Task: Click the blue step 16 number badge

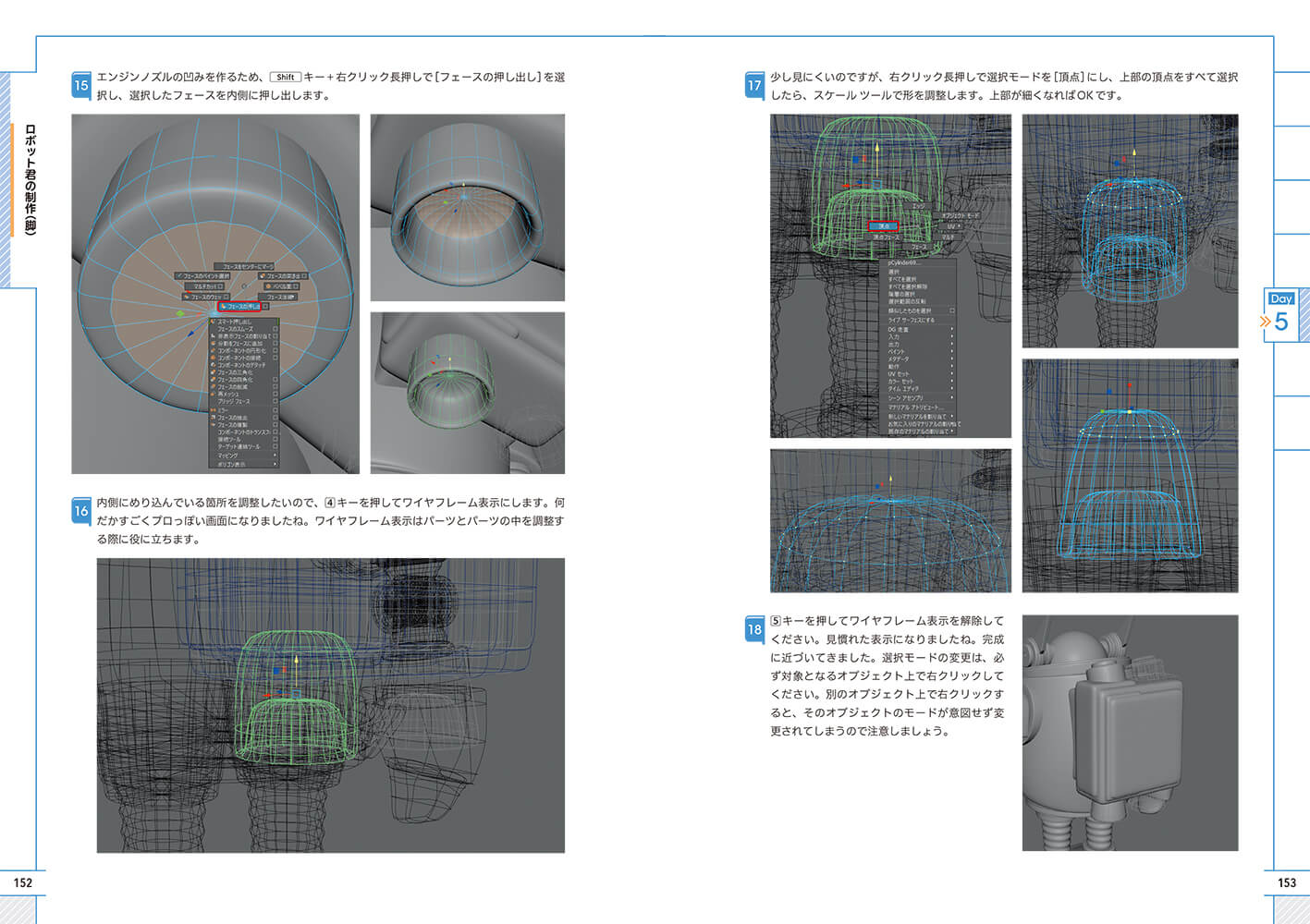Action: 81,510
